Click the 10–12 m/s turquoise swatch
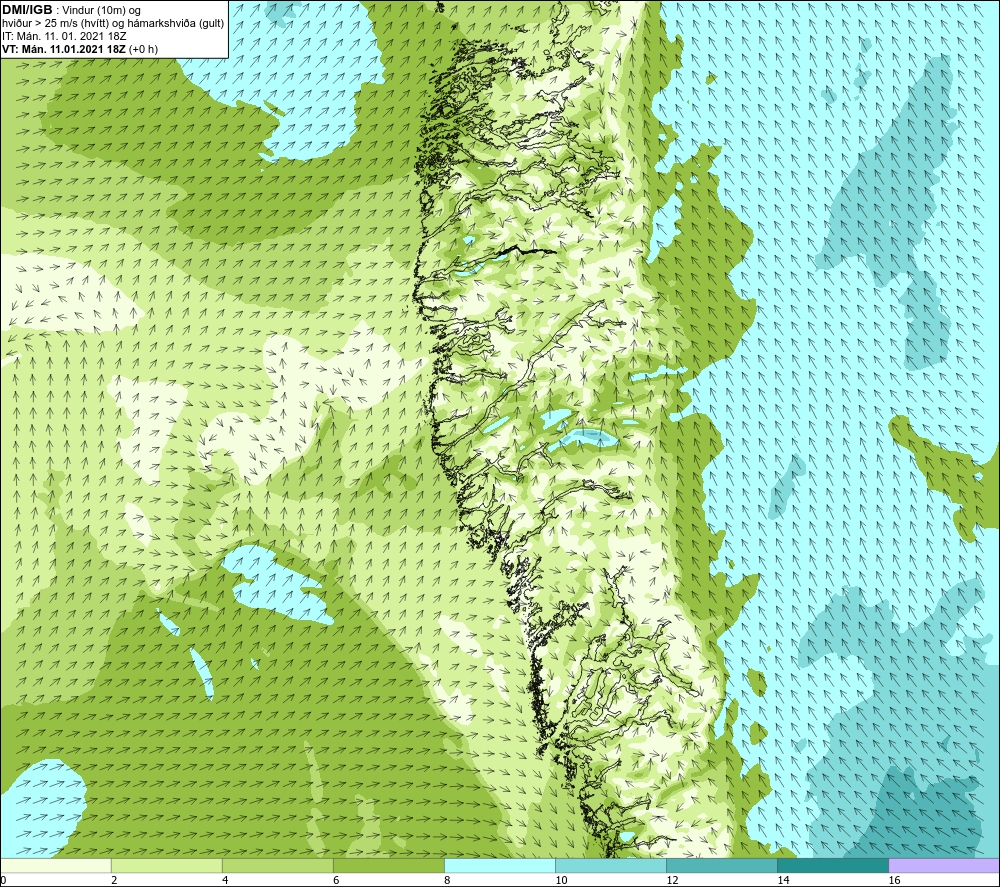1000x887 pixels. tap(610, 865)
